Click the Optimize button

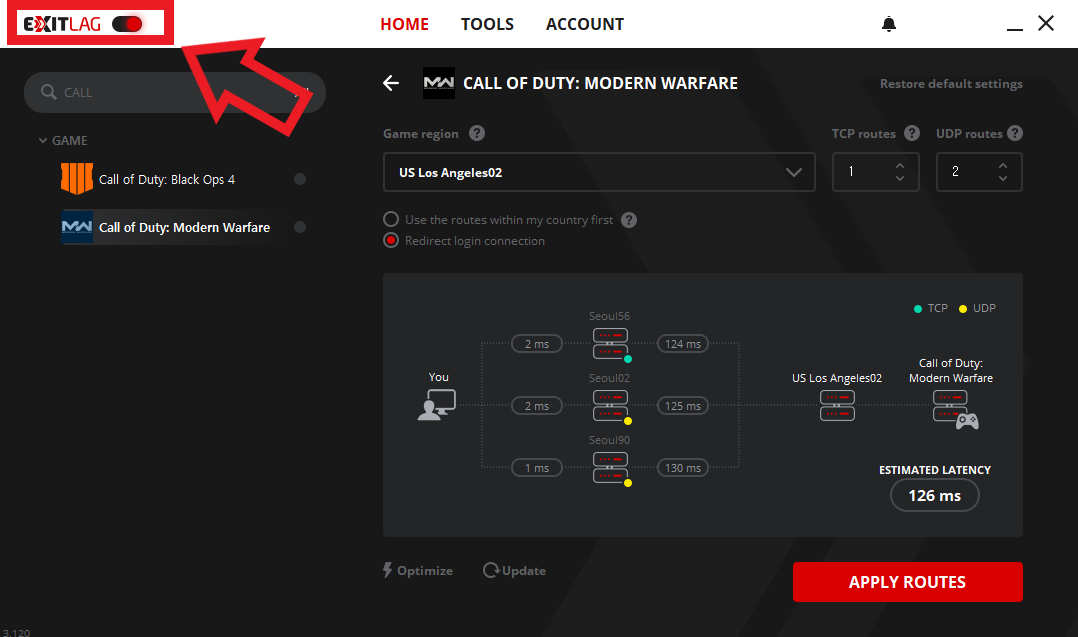click(x=418, y=570)
